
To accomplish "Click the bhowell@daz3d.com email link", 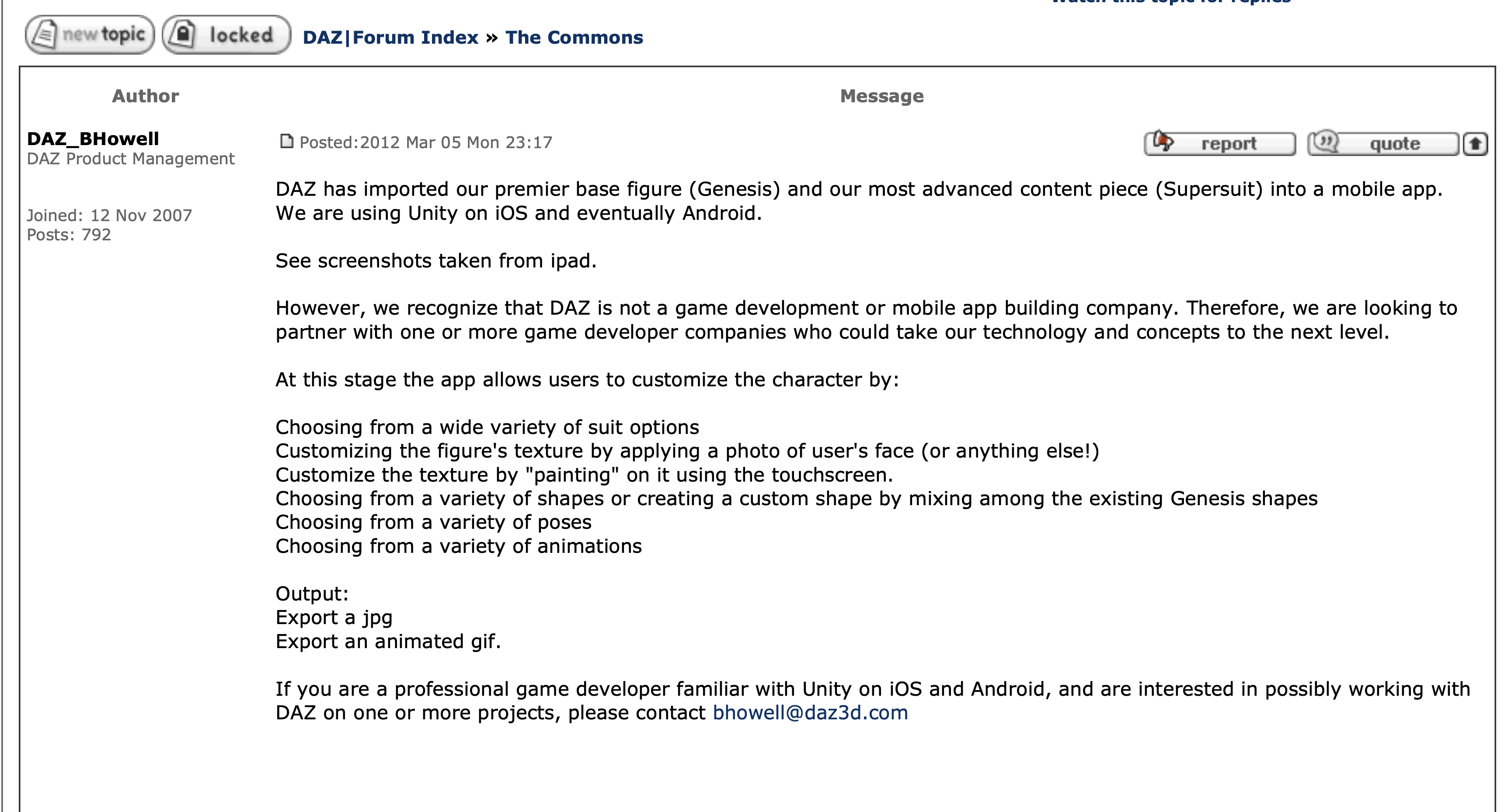I will pos(810,713).
